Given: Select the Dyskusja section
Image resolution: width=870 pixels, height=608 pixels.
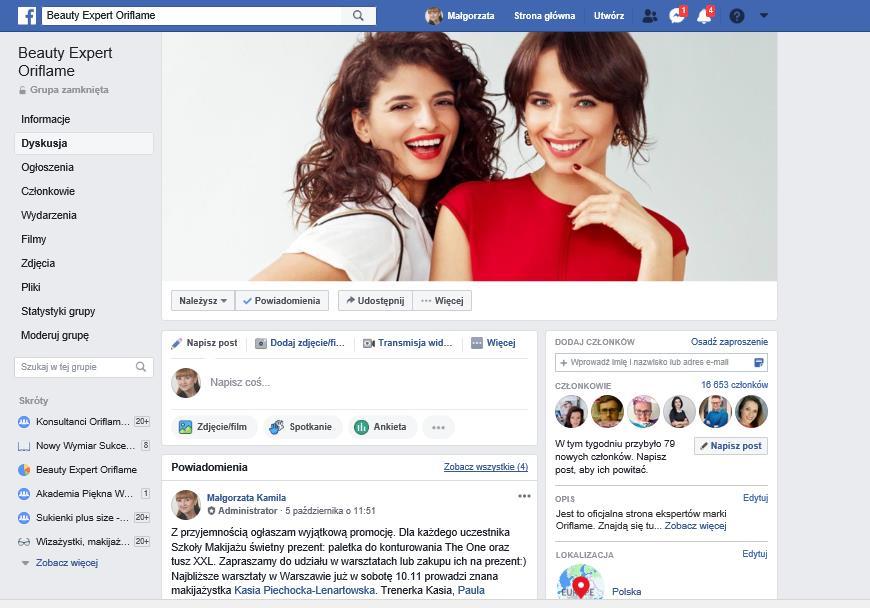Looking at the screenshot, I should pyautogui.click(x=84, y=143).
